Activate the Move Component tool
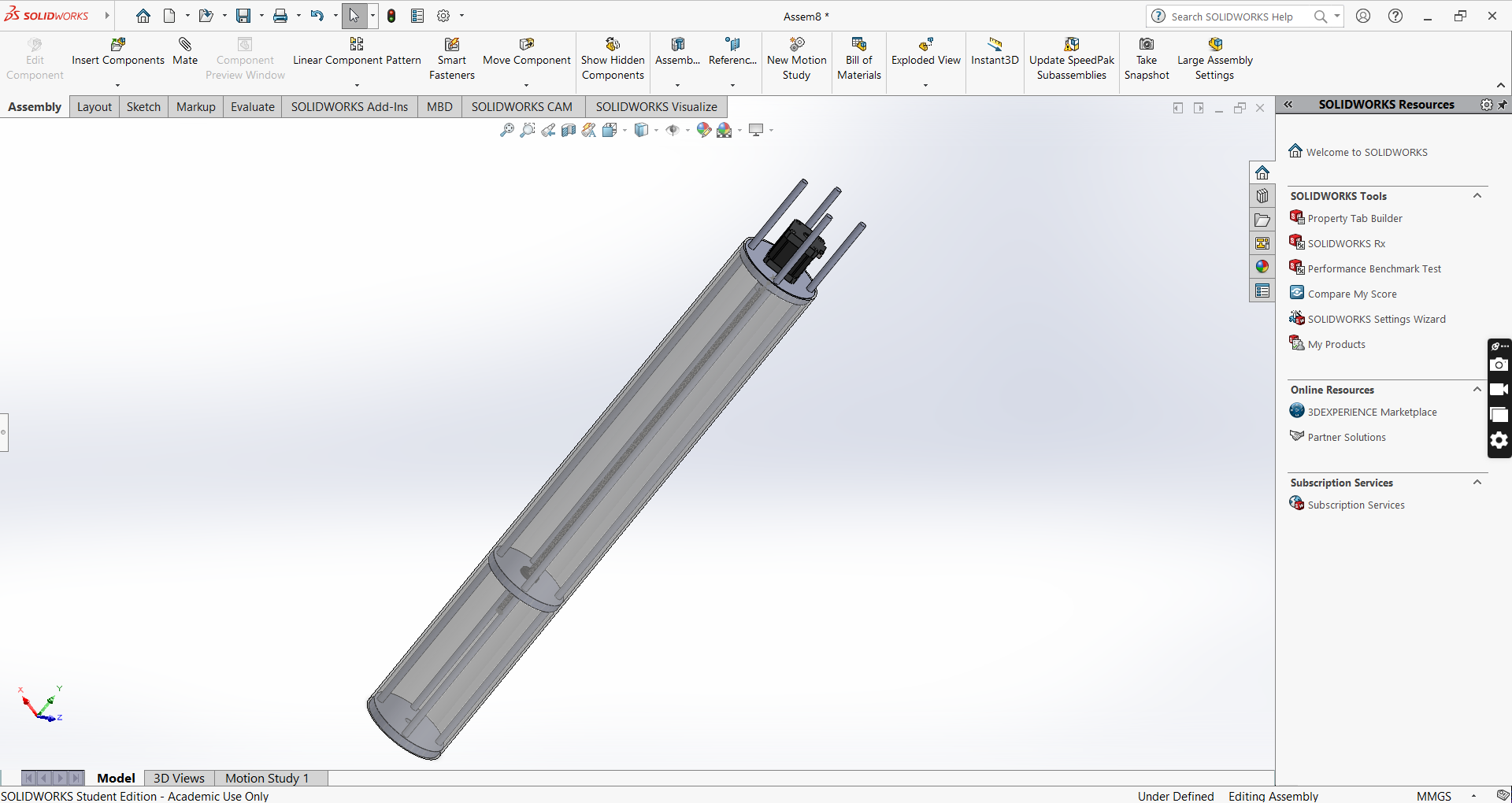Image resolution: width=1512 pixels, height=803 pixels. point(527,52)
